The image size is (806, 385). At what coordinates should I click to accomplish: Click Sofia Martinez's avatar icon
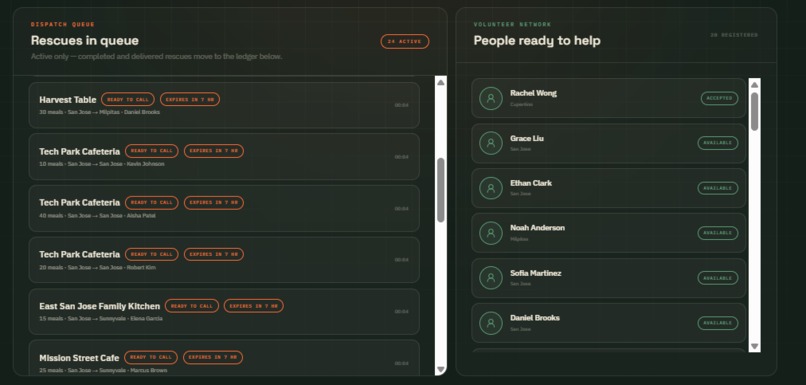pyautogui.click(x=491, y=278)
